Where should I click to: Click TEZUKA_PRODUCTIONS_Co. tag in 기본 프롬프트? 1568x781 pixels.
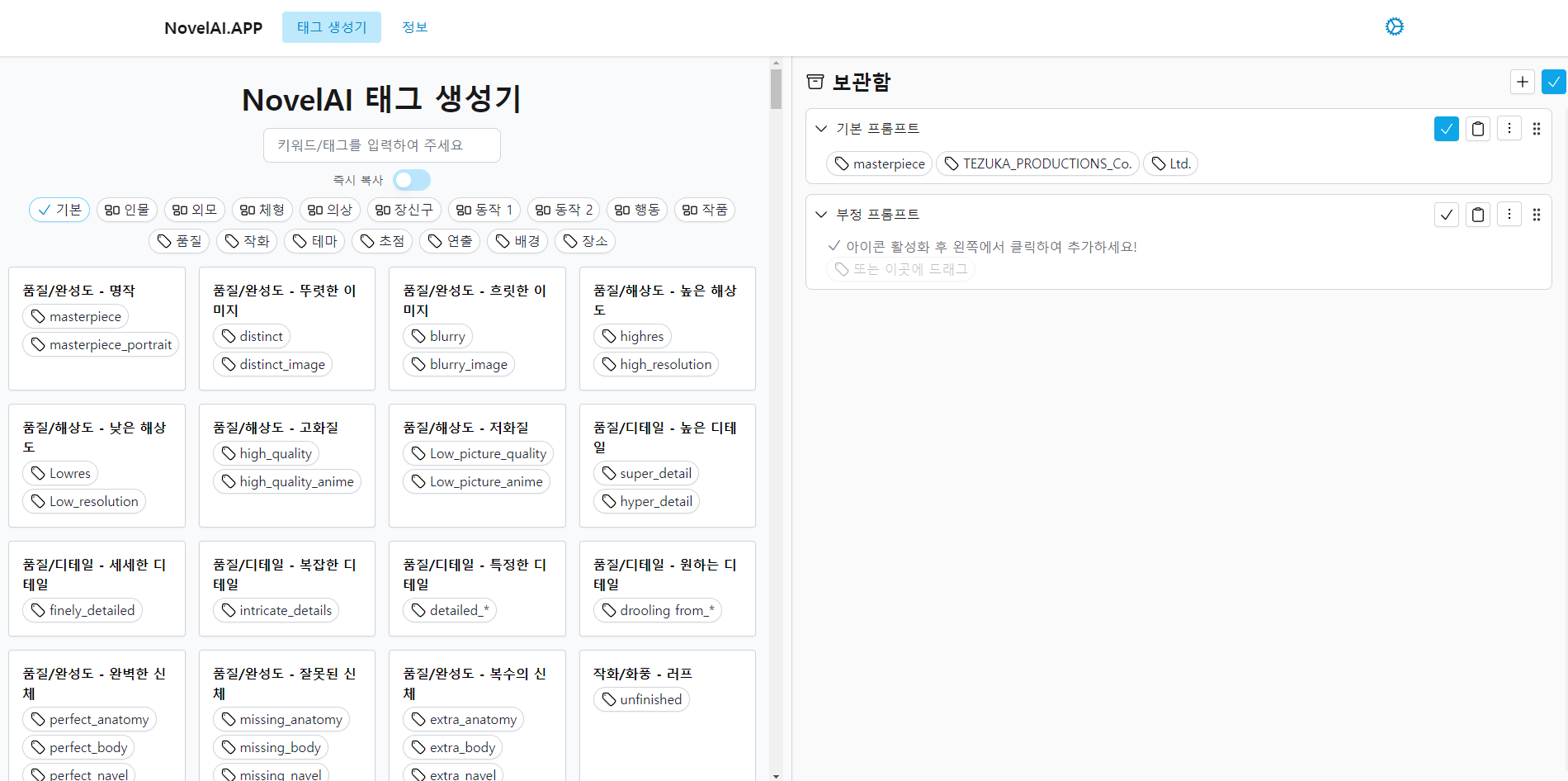click(1037, 163)
